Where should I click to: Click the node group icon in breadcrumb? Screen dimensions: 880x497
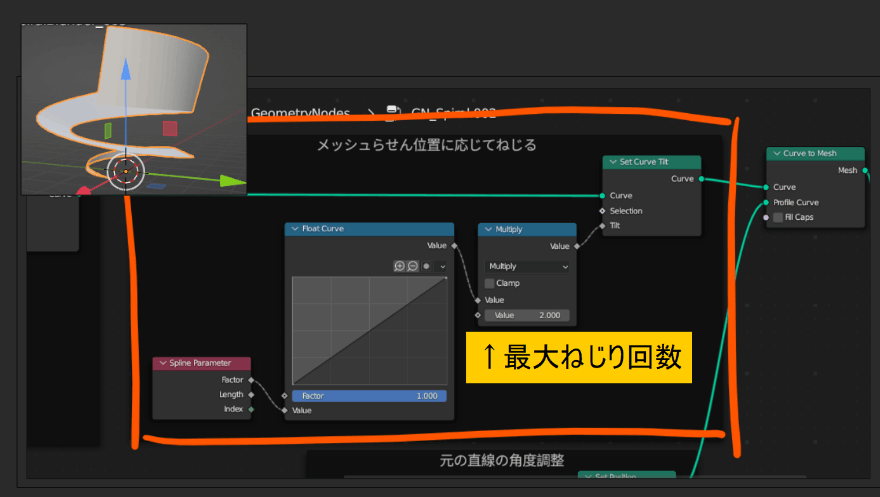click(393, 112)
